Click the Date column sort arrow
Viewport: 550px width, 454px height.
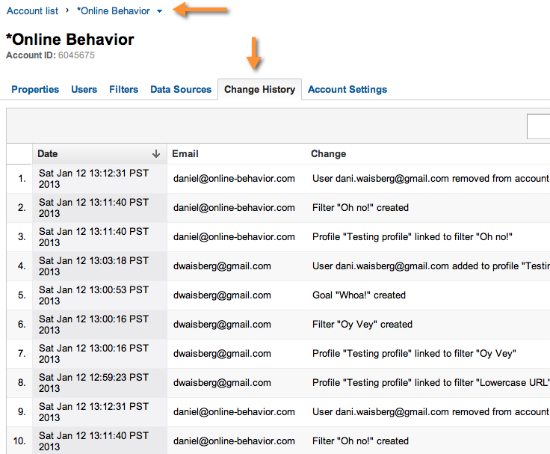point(156,154)
